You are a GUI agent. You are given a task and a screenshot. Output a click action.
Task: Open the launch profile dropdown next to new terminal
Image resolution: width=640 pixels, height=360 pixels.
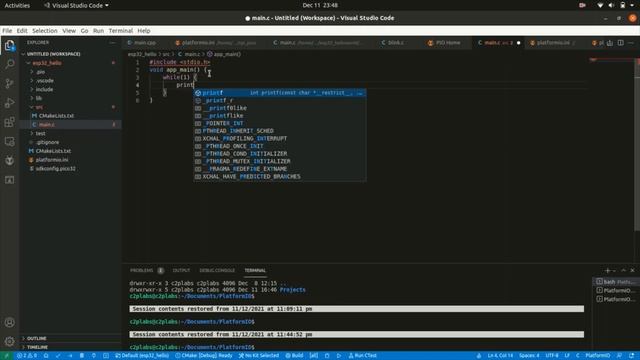614,271
